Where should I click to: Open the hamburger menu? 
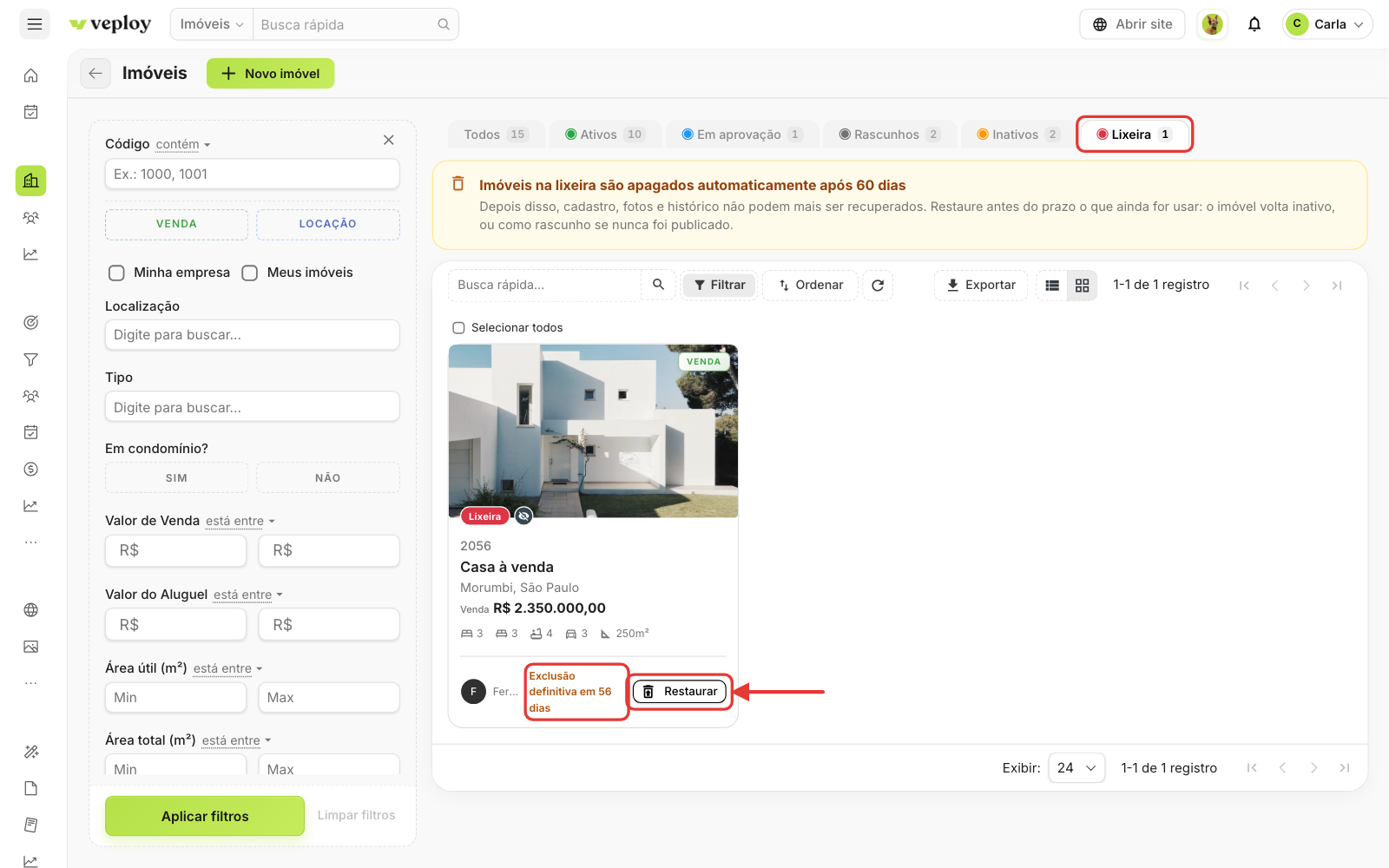click(x=35, y=24)
